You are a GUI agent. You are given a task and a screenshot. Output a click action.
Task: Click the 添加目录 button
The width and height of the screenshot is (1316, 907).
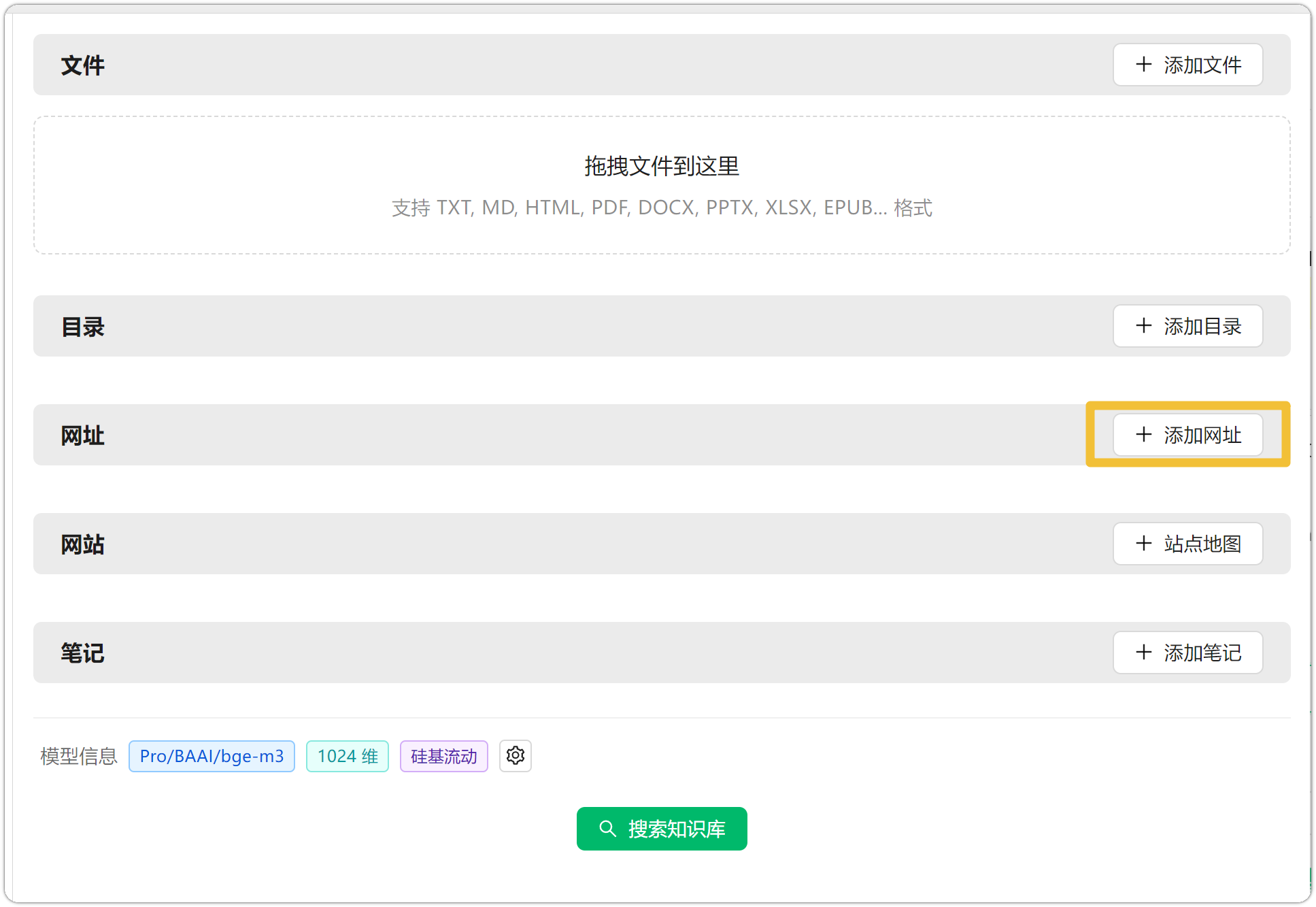[x=1187, y=327]
